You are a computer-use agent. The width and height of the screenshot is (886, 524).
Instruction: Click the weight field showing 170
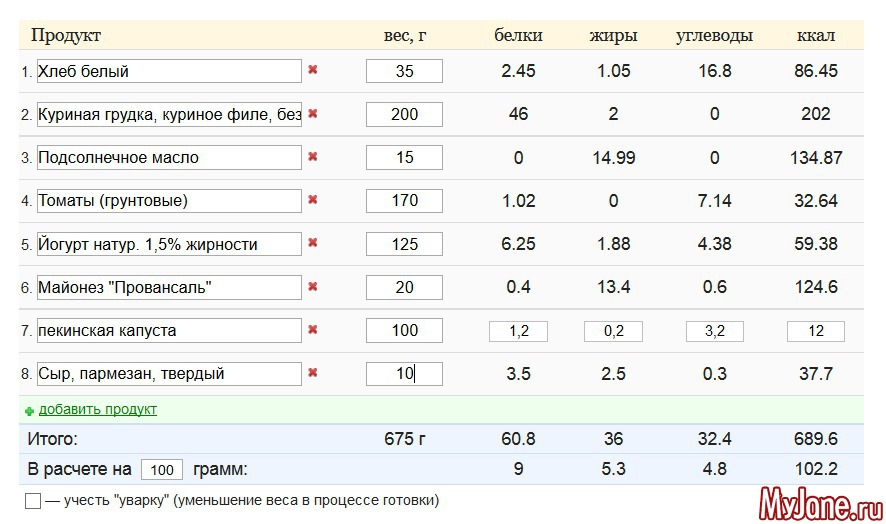pos(404,200)
